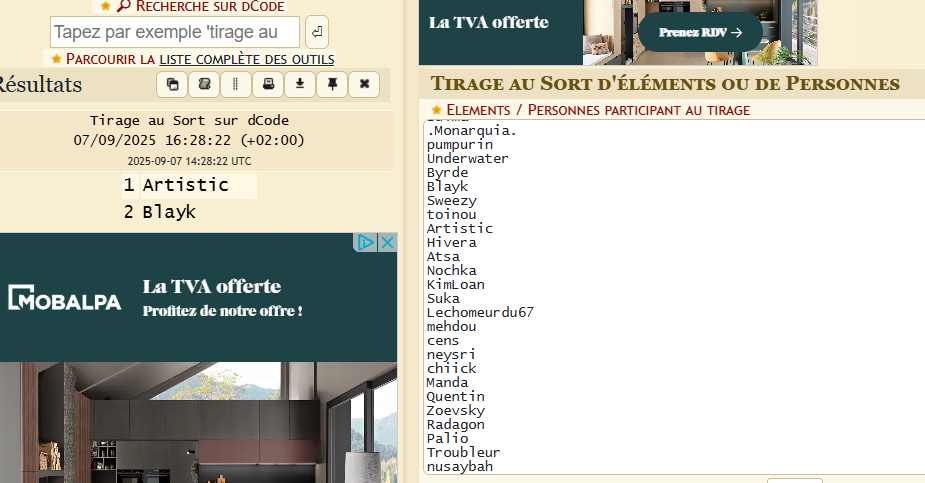
Task: Click the 'Quentin' entry in list
Action: point(455,397)
